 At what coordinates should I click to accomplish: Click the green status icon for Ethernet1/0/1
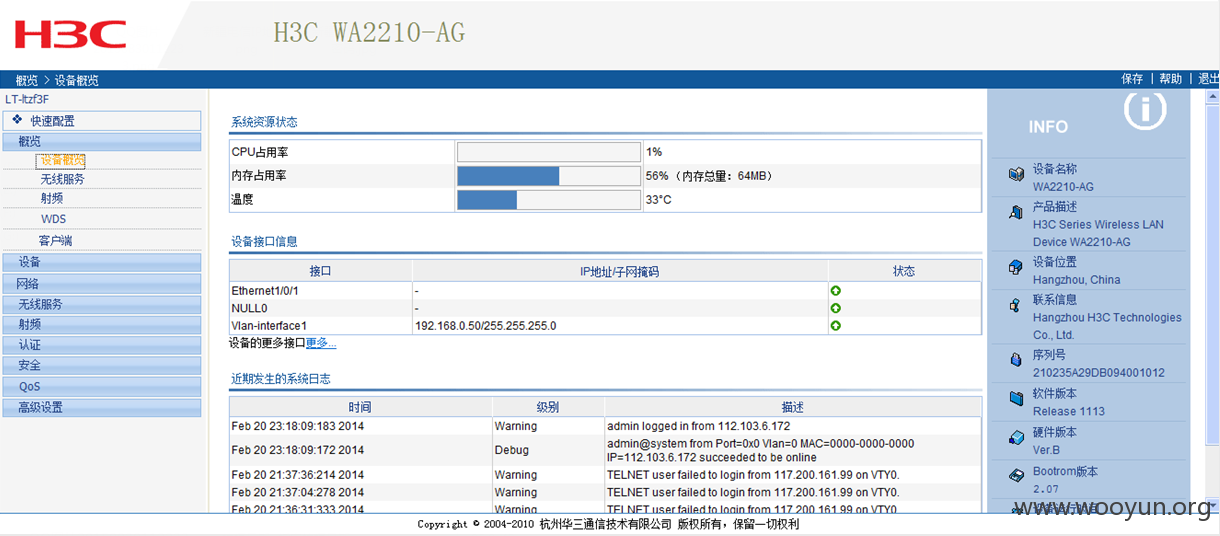click(836, 291)
